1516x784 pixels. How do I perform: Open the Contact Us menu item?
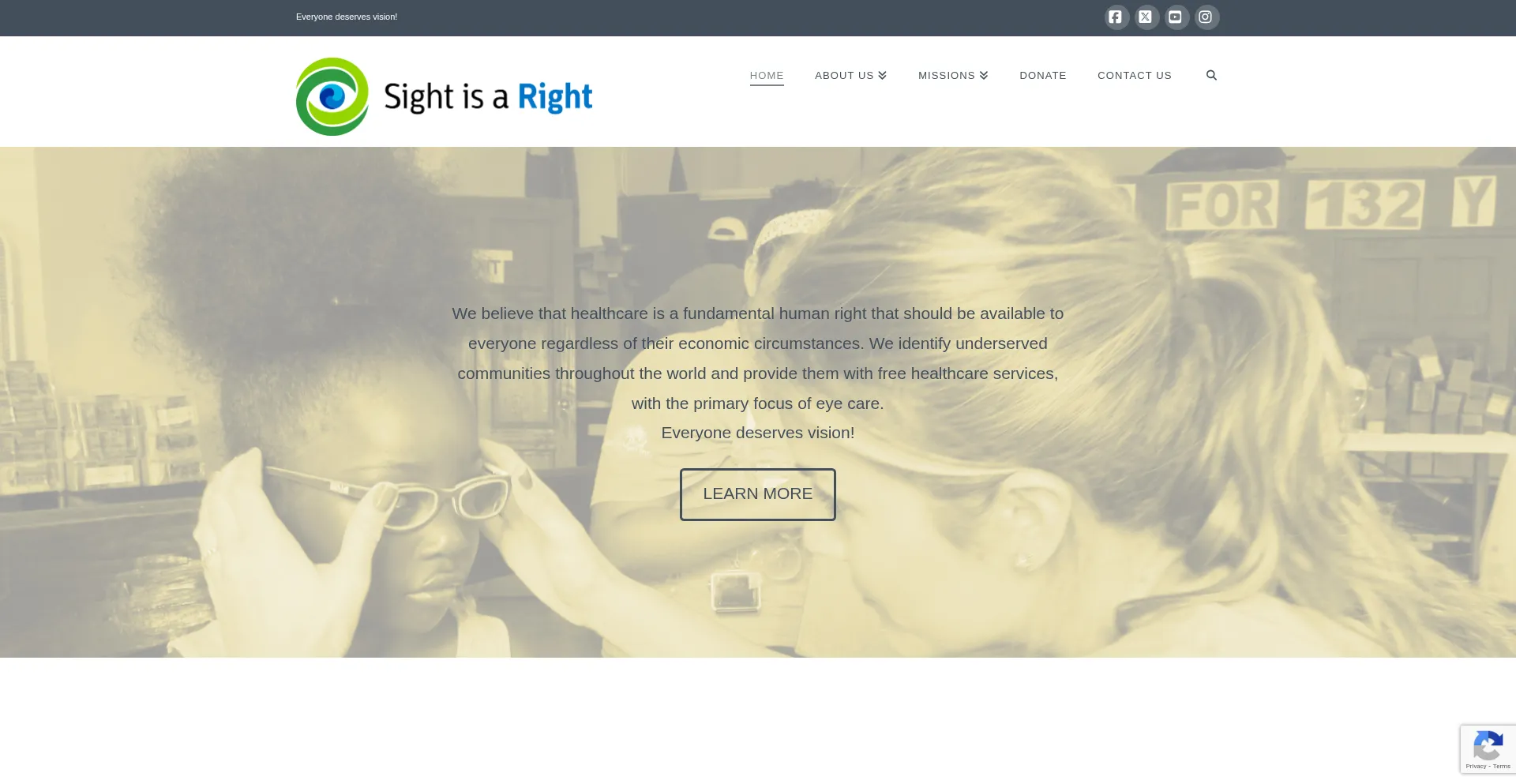coord(1135,76)
